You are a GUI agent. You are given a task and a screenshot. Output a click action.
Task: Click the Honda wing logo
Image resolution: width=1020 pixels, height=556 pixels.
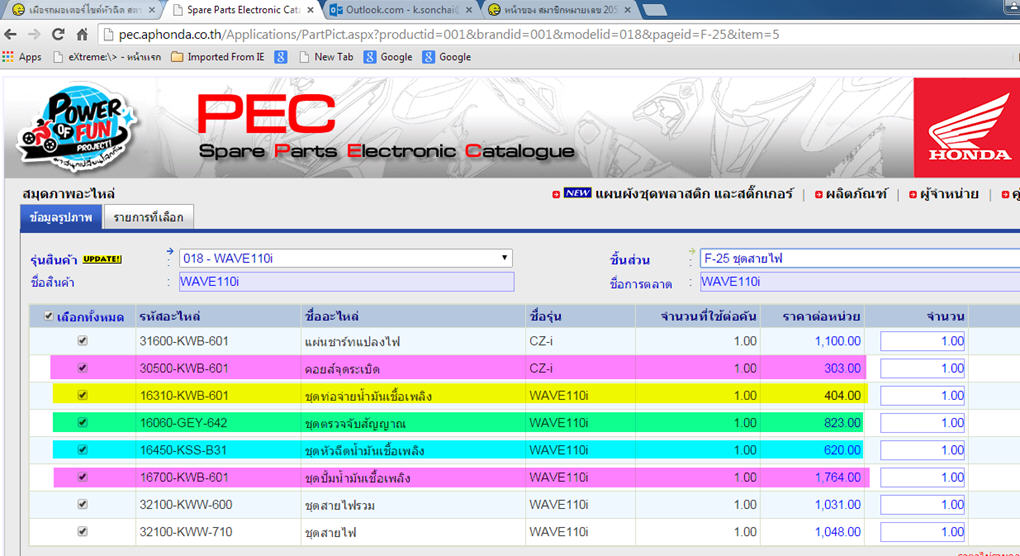[x=968, y=128]
